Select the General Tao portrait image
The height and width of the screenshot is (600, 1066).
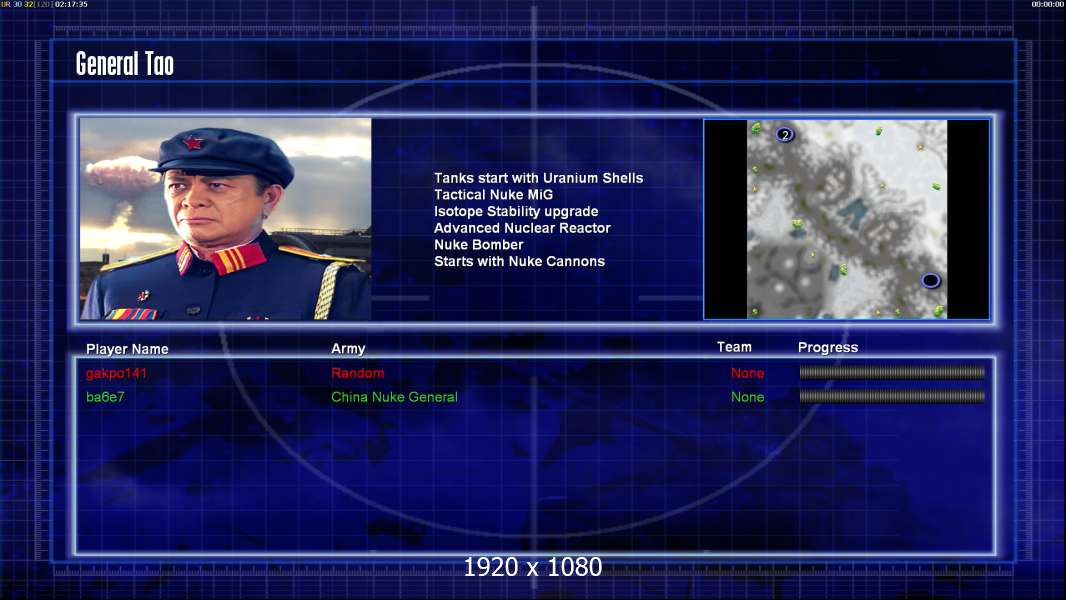click(226, 219)
